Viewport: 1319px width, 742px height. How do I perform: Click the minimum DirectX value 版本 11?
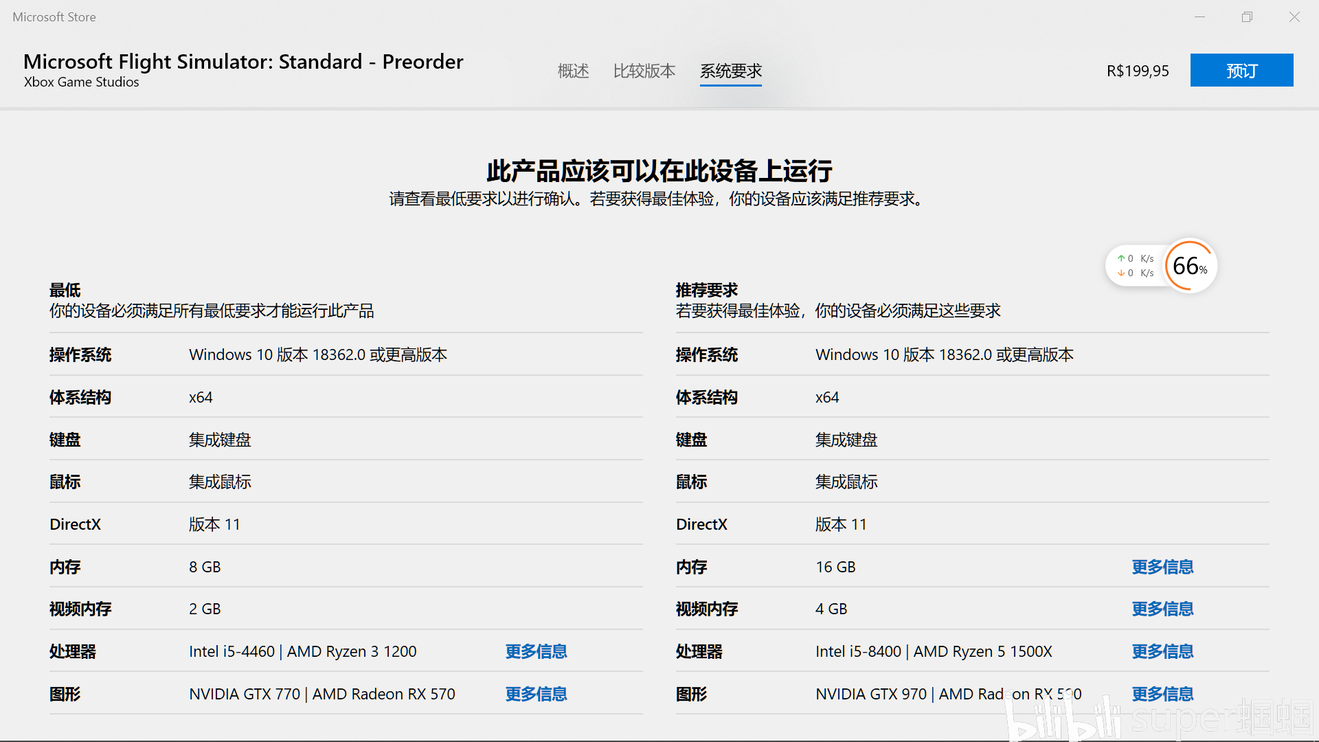click(215, 524)
